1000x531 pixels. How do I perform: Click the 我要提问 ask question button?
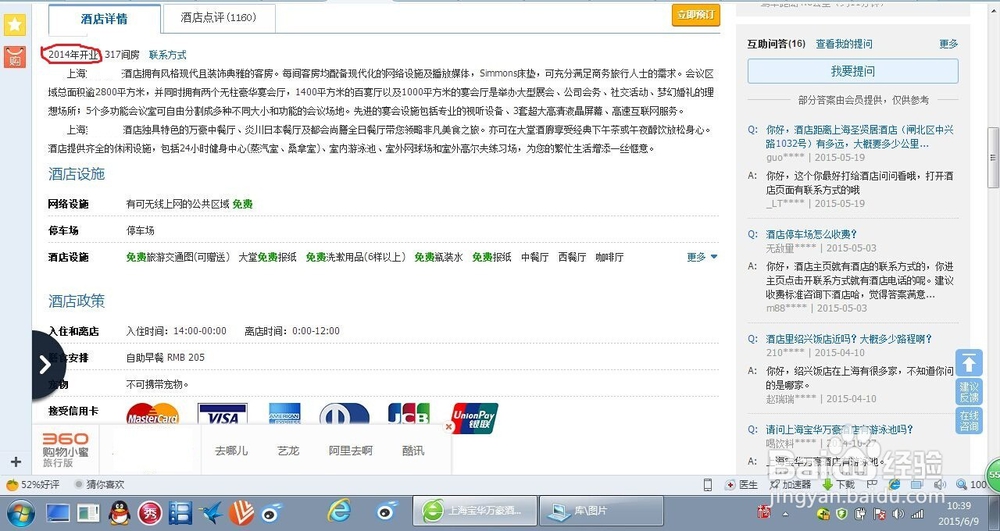coord(853,71)
